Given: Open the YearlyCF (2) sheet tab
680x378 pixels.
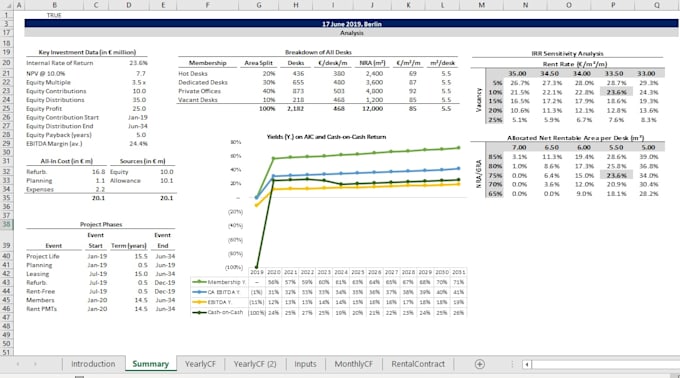Looking at the screenshot, I should click(x=255, y=364).
